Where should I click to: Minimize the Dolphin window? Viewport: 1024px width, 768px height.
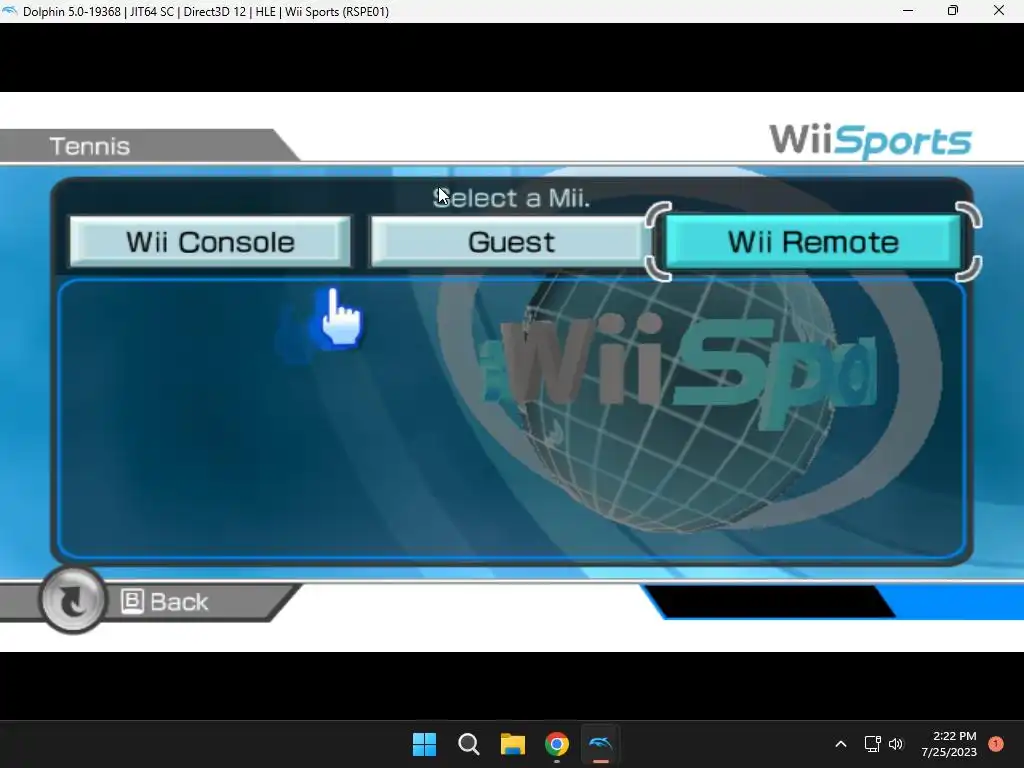908,11
